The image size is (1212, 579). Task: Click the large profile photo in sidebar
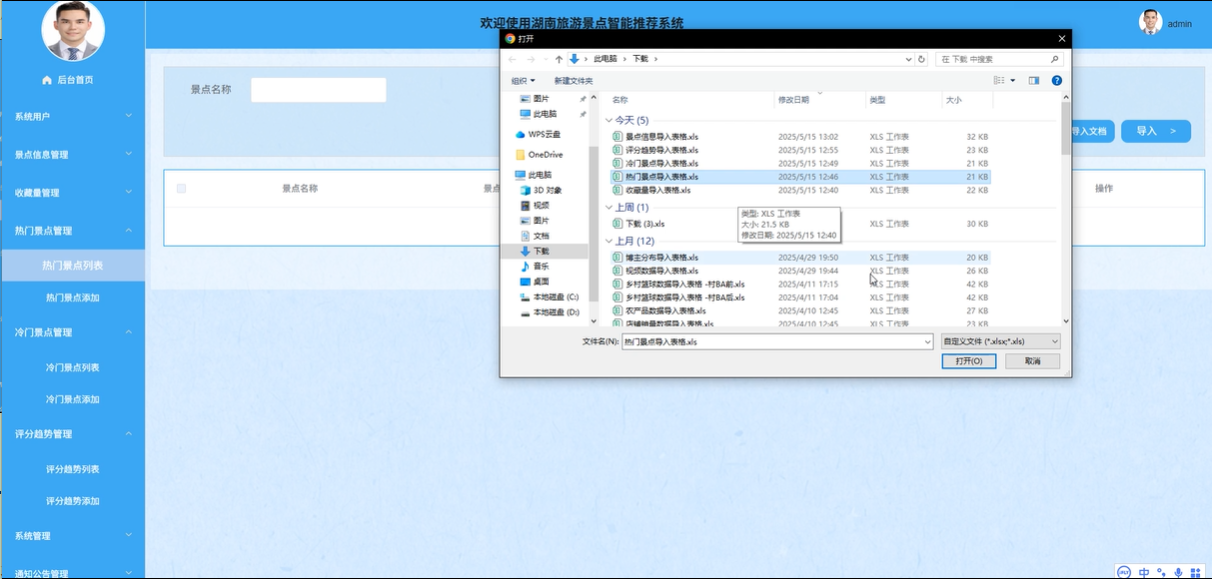72,30
